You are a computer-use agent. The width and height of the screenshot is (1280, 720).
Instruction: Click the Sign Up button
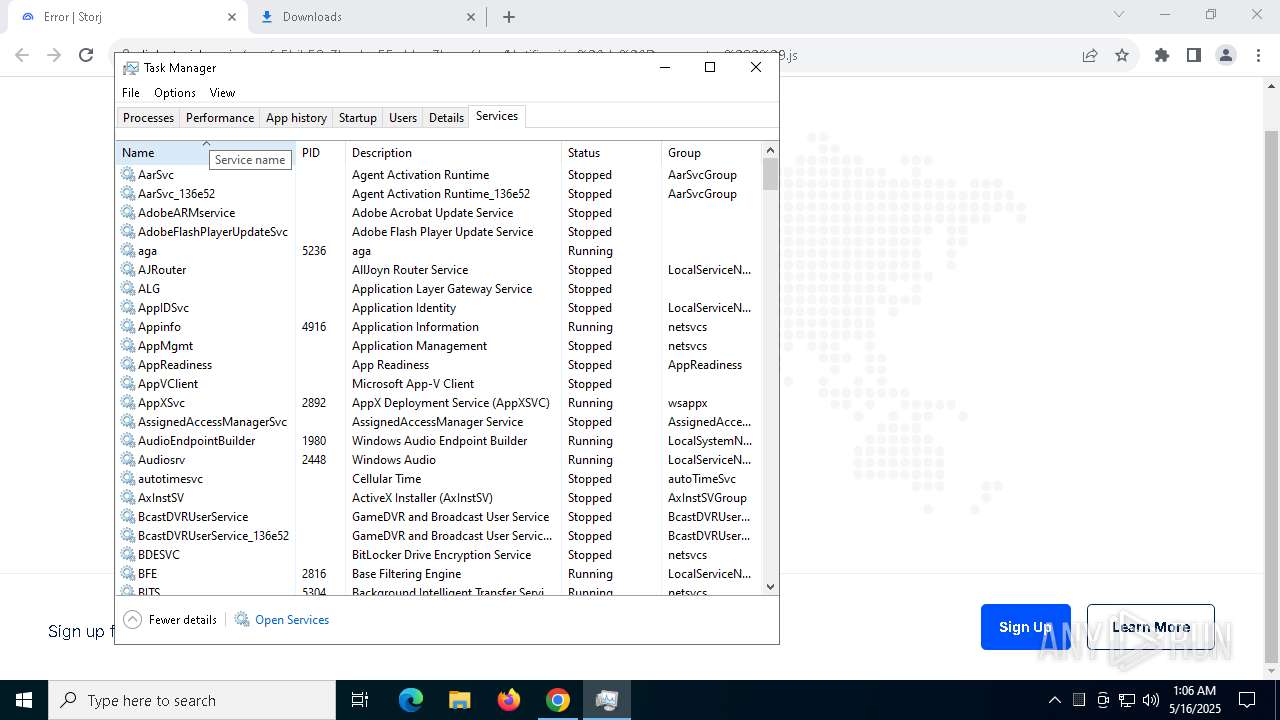1026,627
